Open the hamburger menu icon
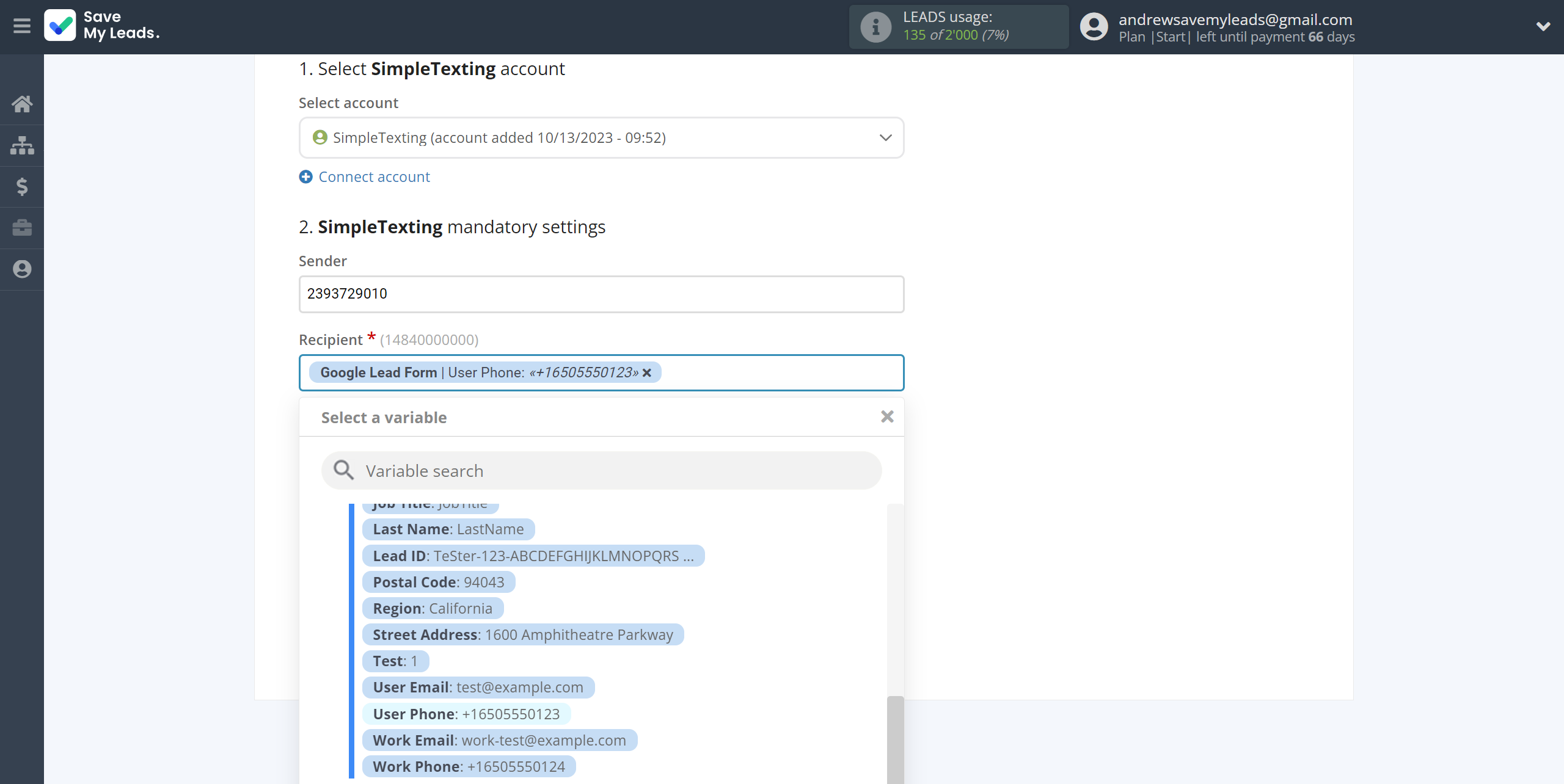Screen dimensions: 1564x784 22,26
